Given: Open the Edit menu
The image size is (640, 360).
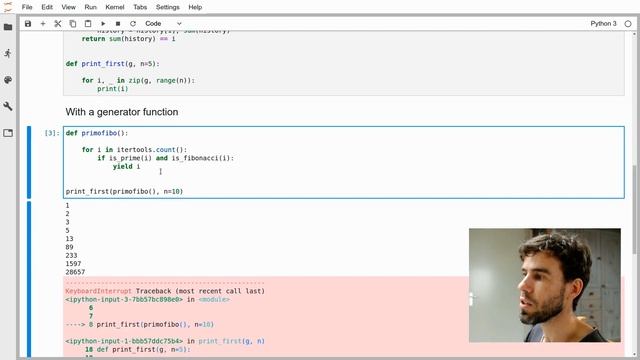Looking at the screenshot, I should [47, 7].
